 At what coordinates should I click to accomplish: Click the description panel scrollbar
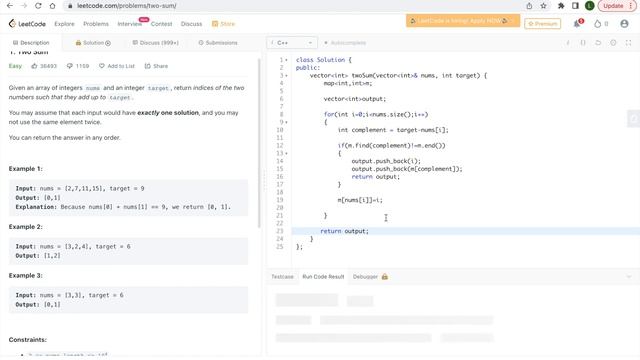point(260,143)
